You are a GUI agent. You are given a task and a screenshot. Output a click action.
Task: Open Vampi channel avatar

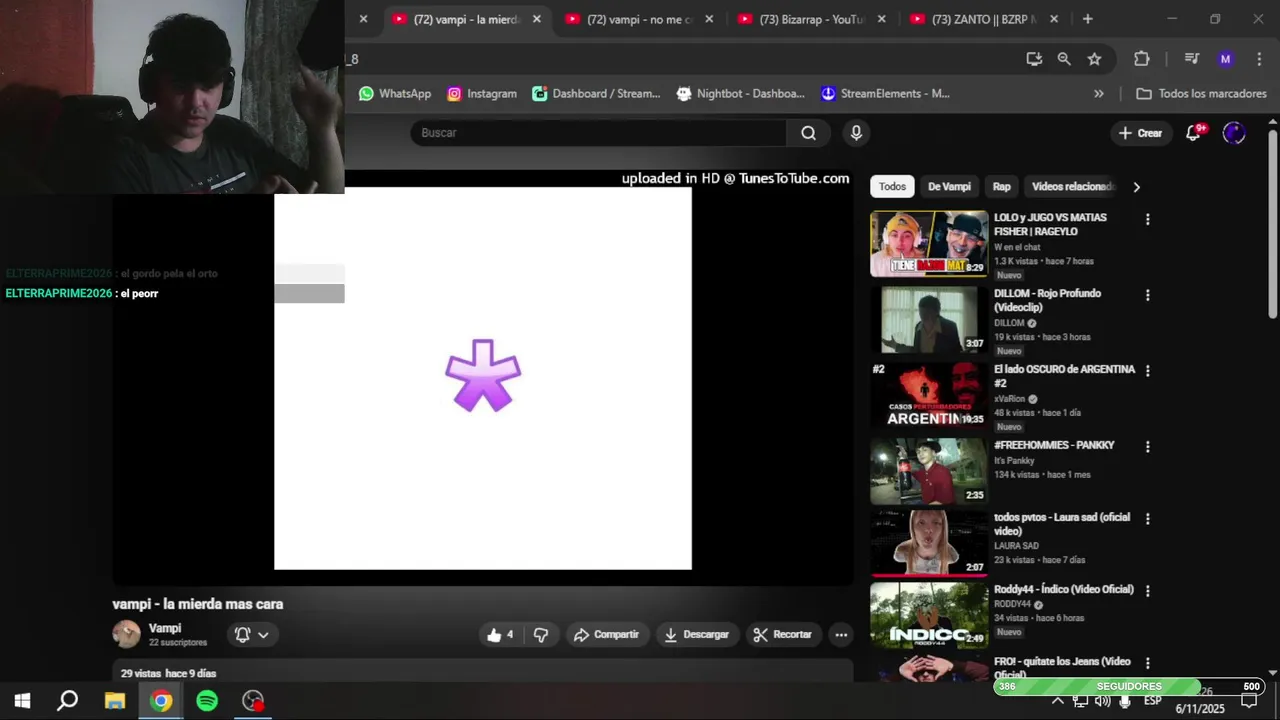127,634
